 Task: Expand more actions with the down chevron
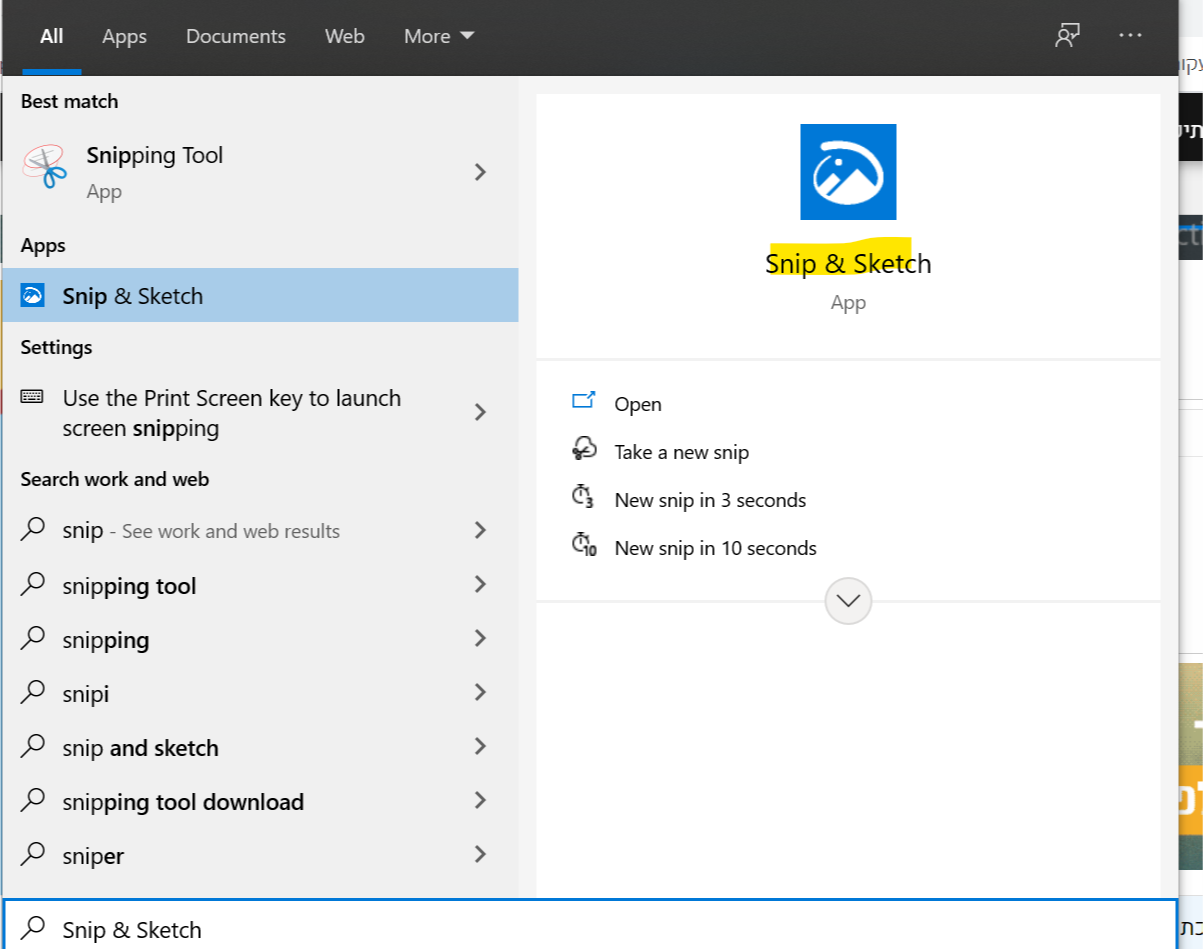pos(848,602)
